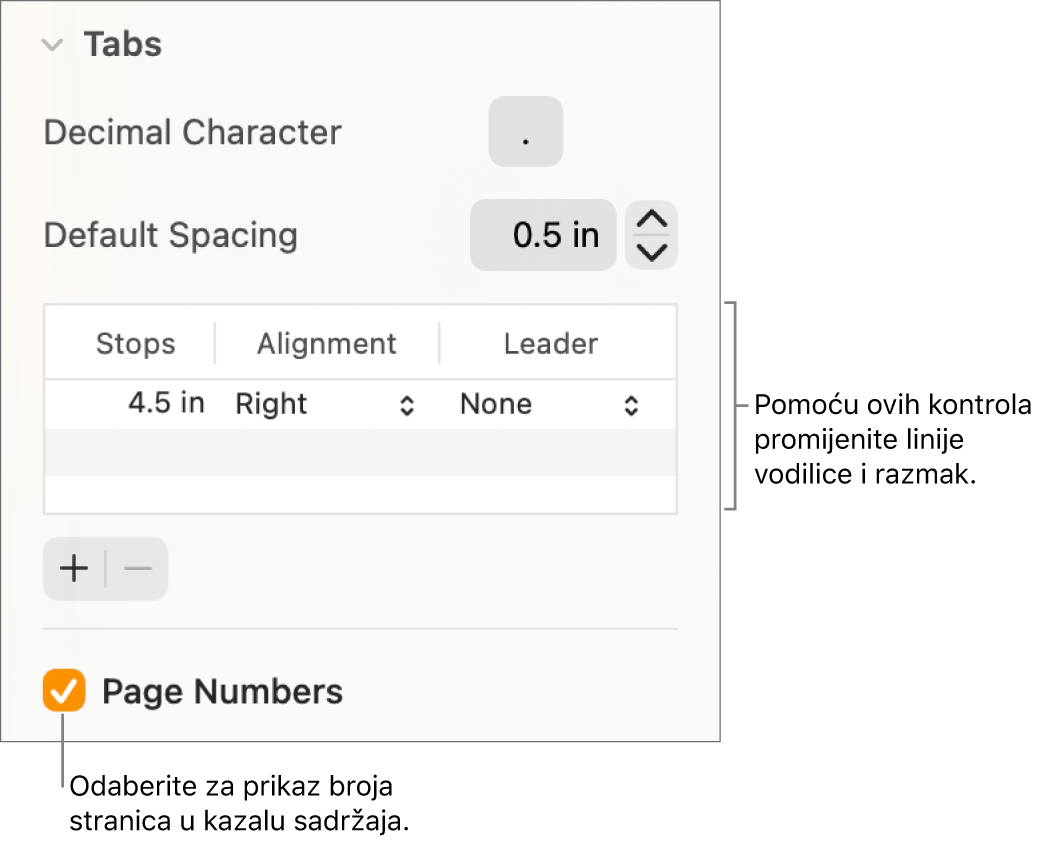
Task: Remove tab stop with minus button
Action: coord(138,569)
